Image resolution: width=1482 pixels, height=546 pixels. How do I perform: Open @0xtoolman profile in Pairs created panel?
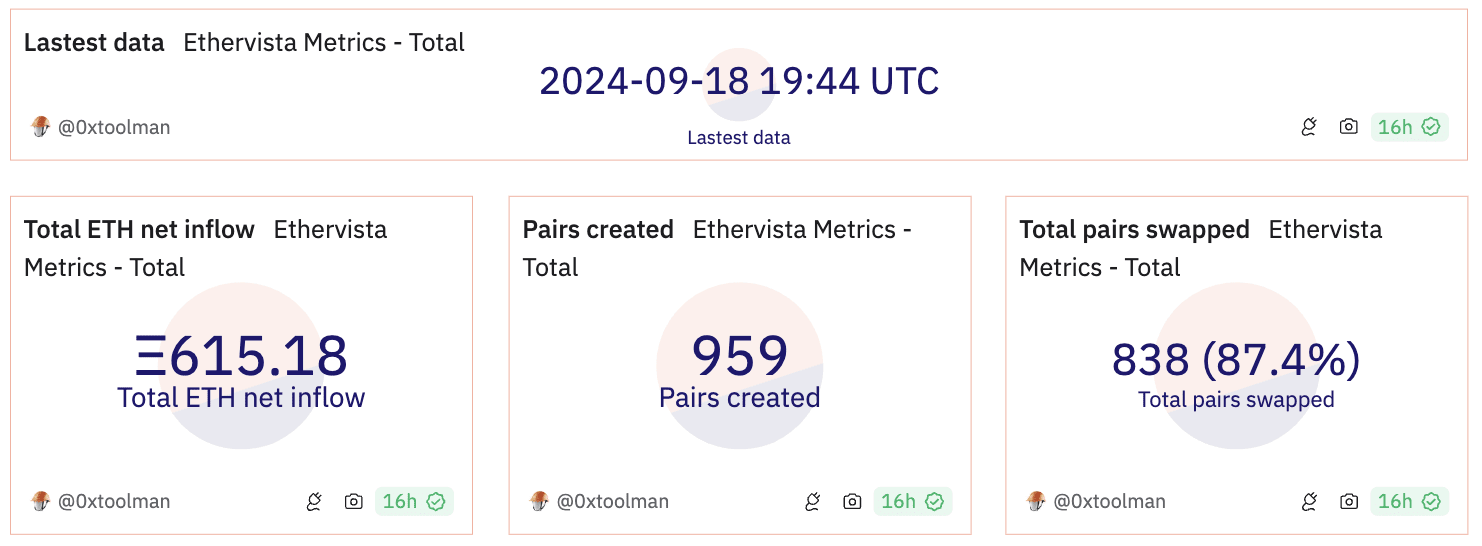pyautogui.click(x=612, y=501)
